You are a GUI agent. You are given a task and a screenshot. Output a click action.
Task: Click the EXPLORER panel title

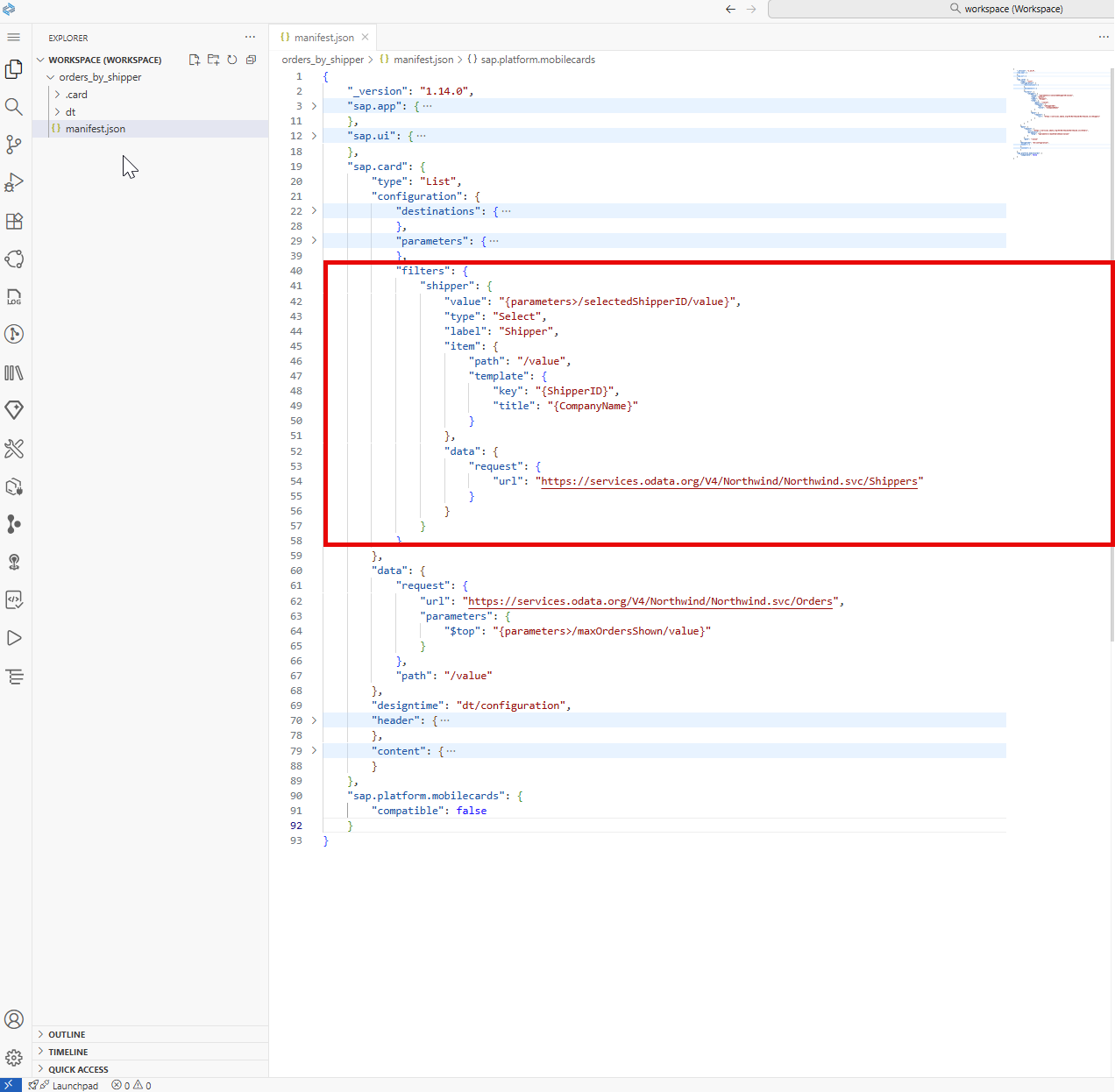coord(68,38)
